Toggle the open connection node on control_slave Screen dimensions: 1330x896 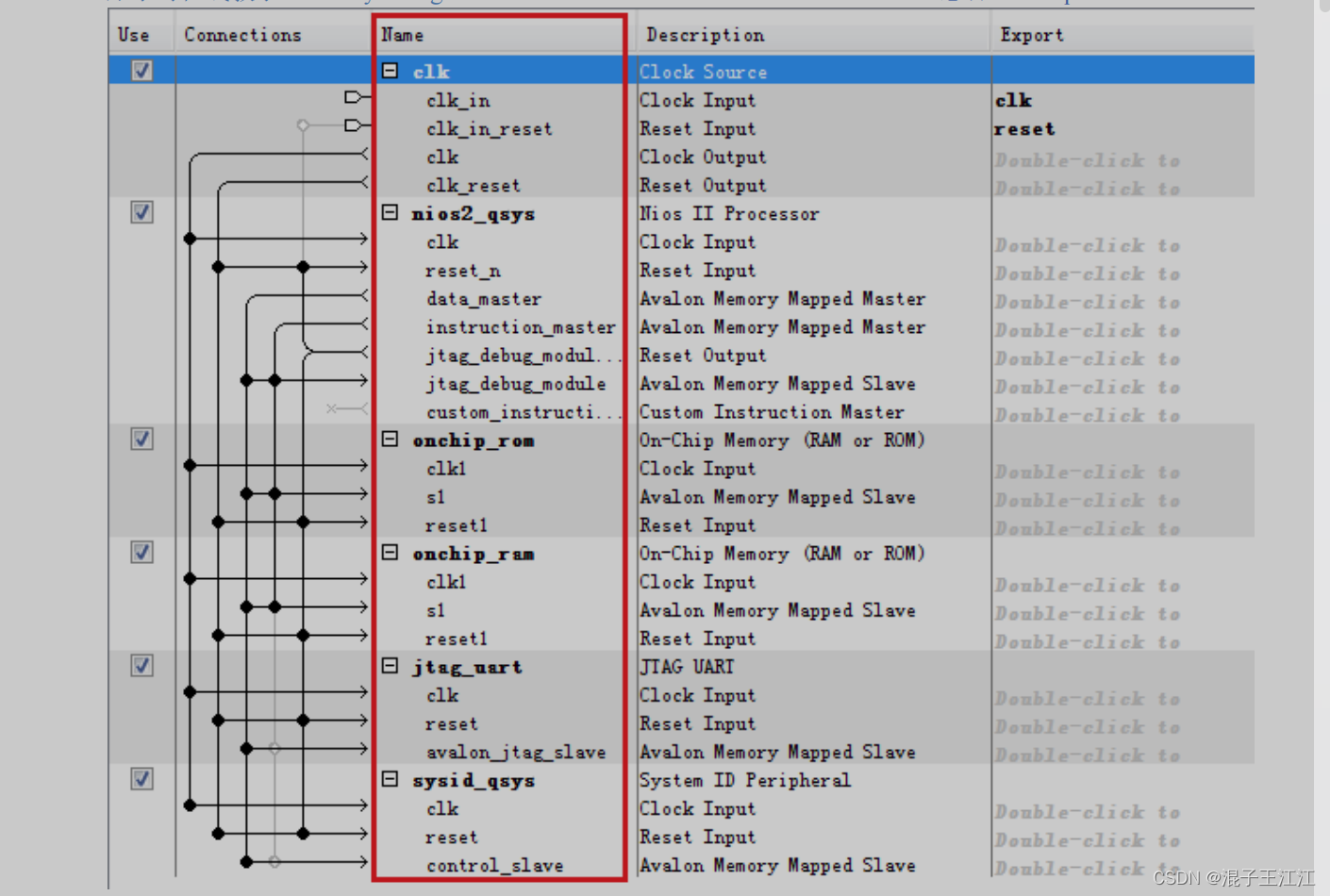click(274, 861)
